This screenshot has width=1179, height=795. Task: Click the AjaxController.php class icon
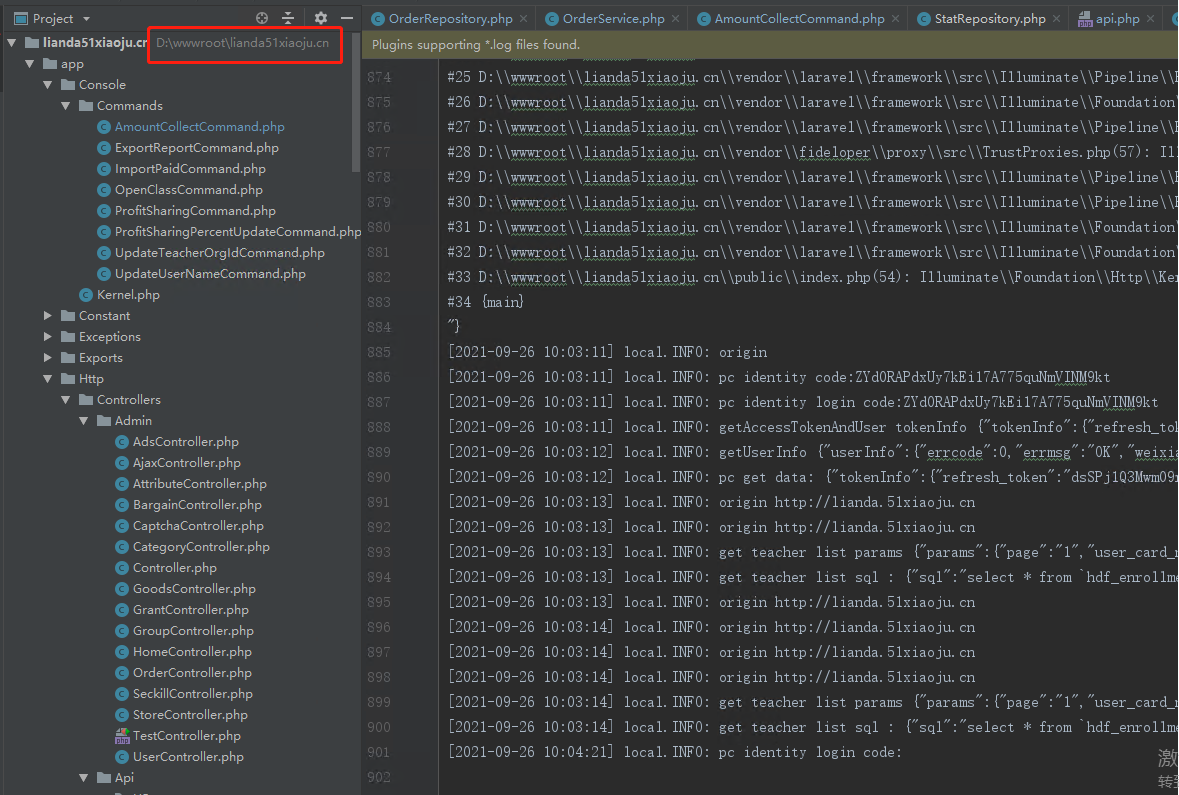122,463
